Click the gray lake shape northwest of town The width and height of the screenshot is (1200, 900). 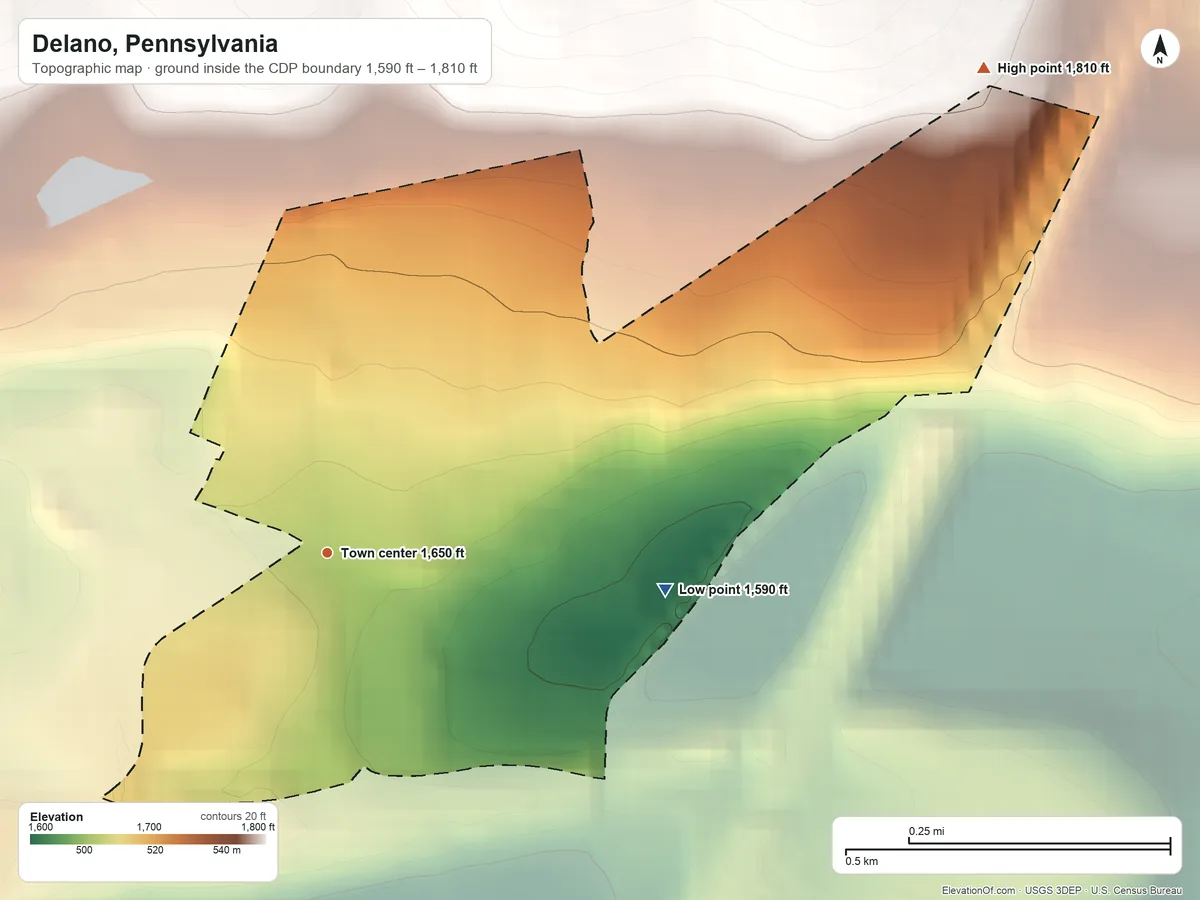tap(92, 190)
